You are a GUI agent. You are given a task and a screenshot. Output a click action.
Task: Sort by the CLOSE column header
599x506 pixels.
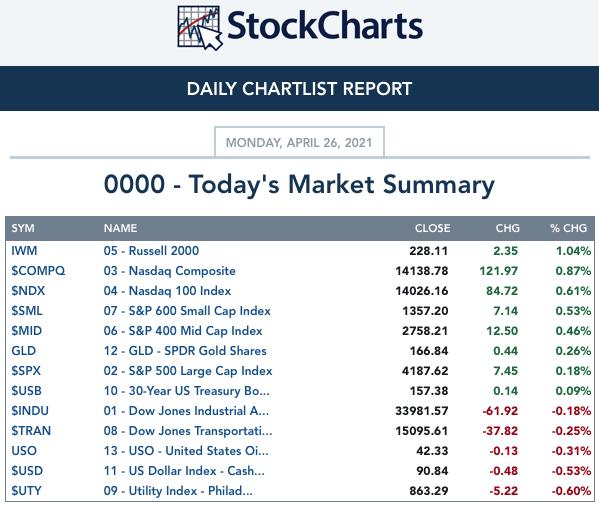(432, 228)
